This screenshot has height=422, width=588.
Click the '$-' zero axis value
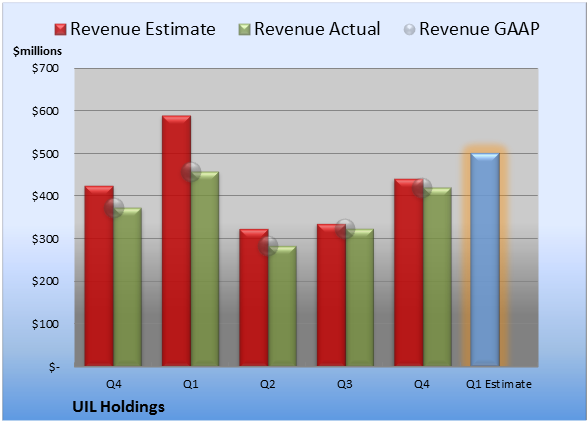coord(54,367)
